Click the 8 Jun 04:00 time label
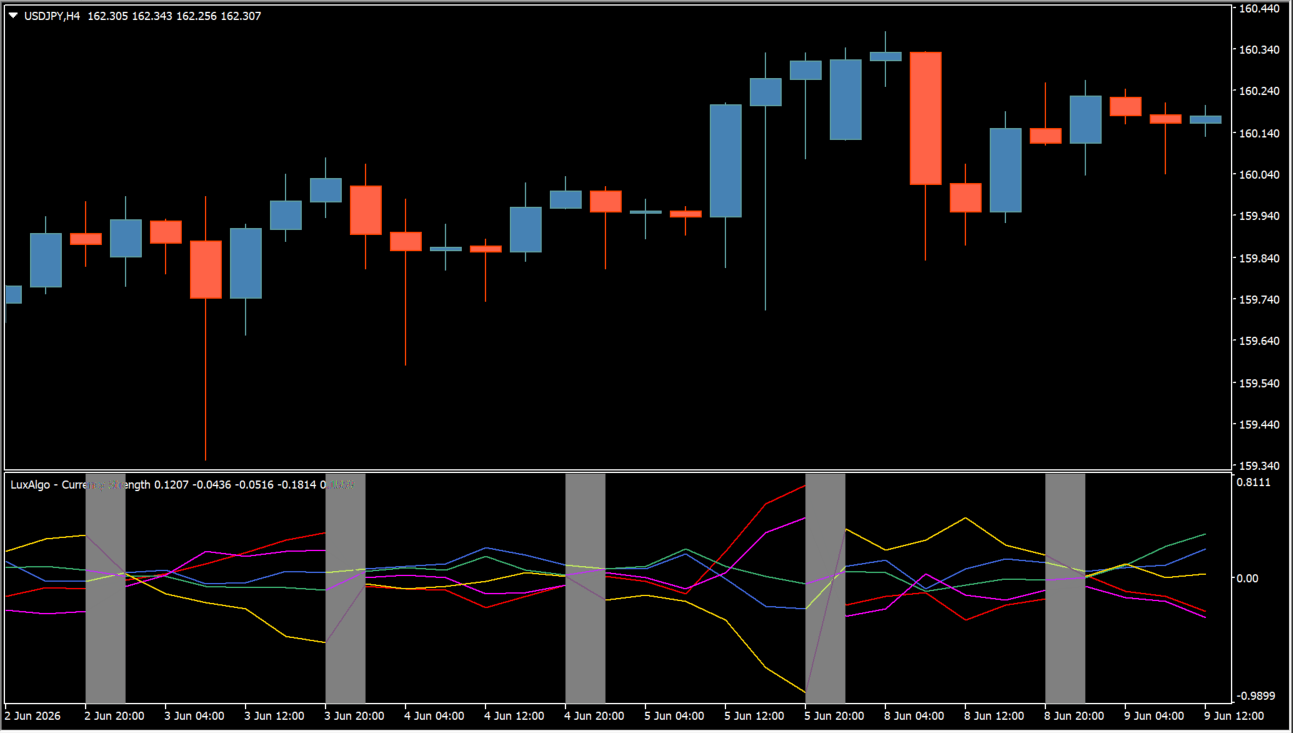The height and width of the screenshot is (733, 1293). pos(914,716)
